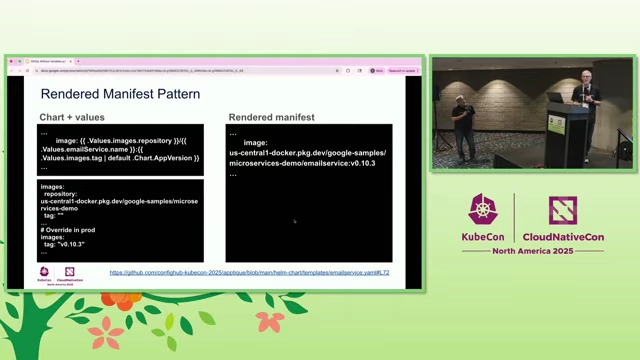Screen dimensions: 640x360
Task: Click the Relaunch to update button
Action: point(403,71)
